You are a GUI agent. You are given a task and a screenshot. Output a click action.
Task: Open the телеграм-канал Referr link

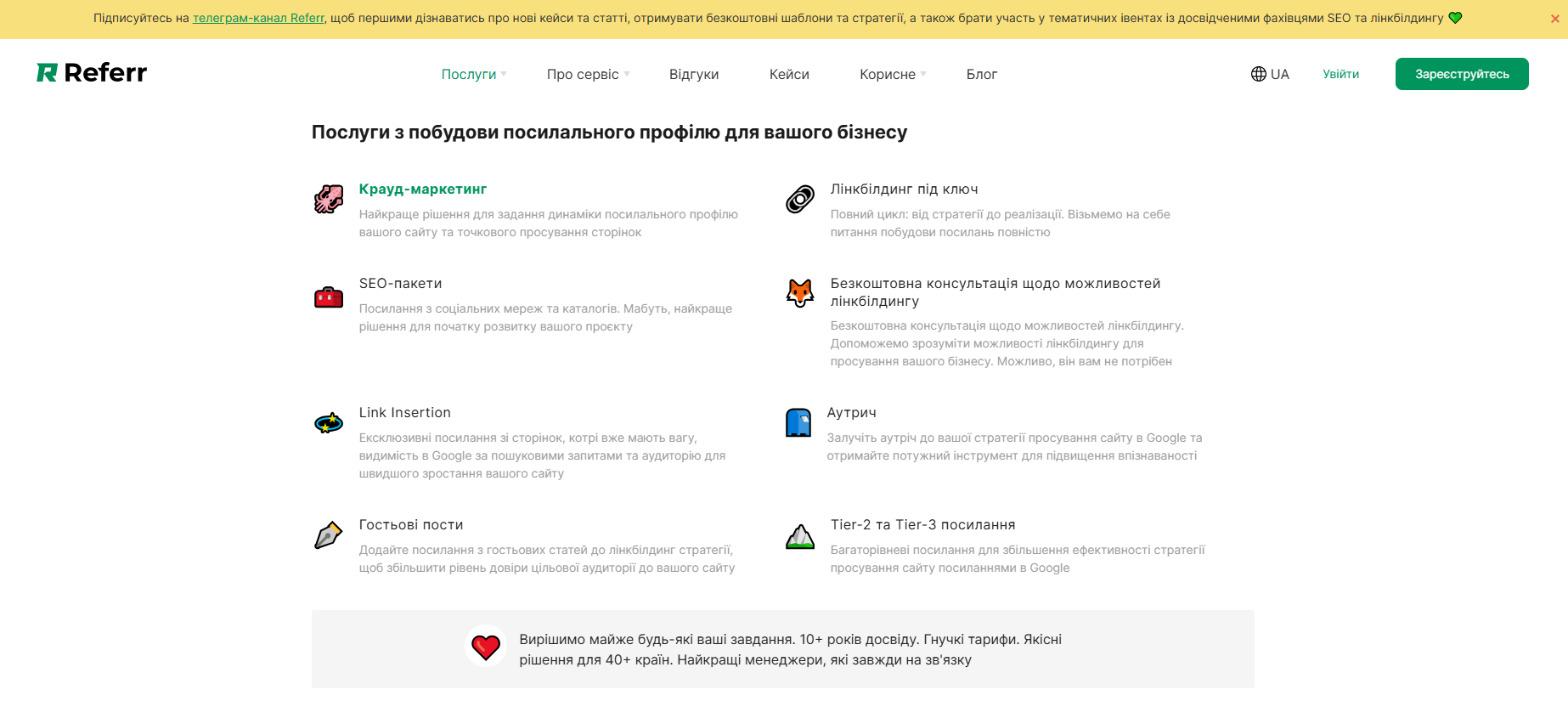click(258, 18)
